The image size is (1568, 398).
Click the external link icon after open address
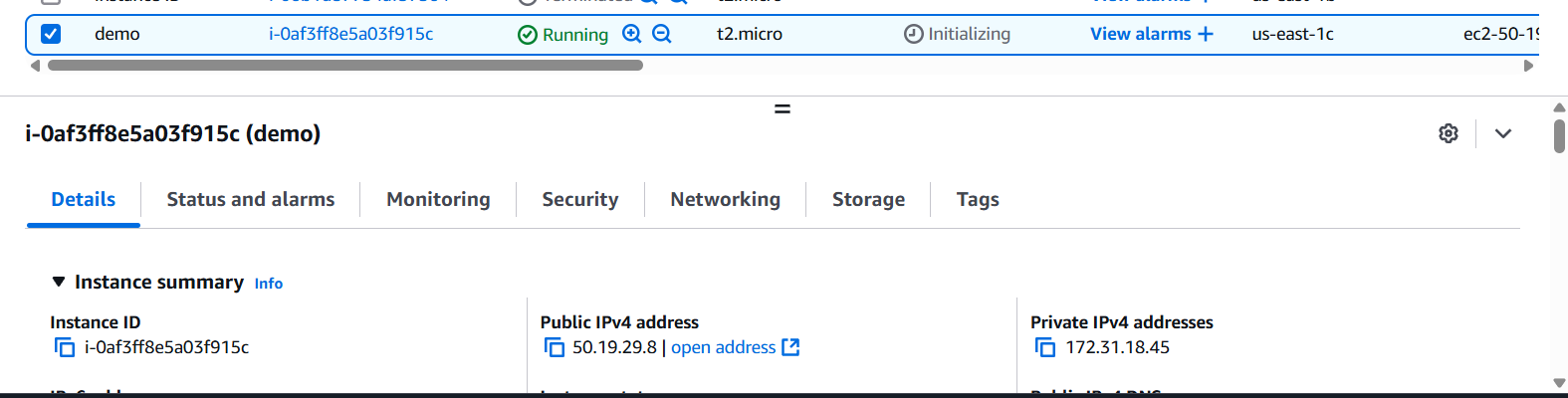click(790, 347)
